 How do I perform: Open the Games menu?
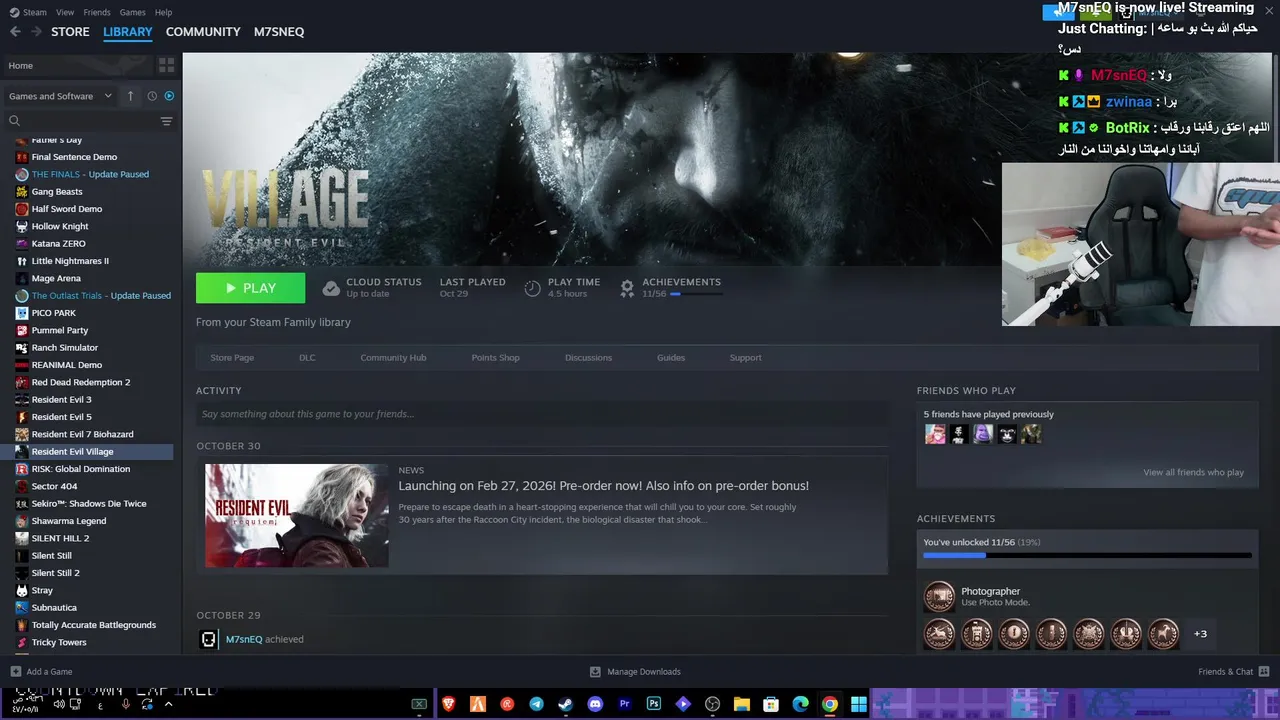click(132, 12)
